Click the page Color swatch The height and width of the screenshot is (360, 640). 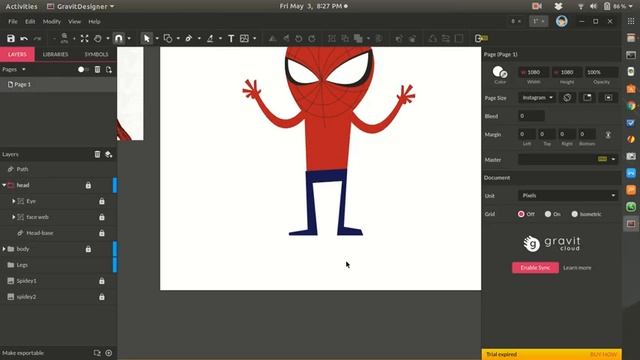500,72
